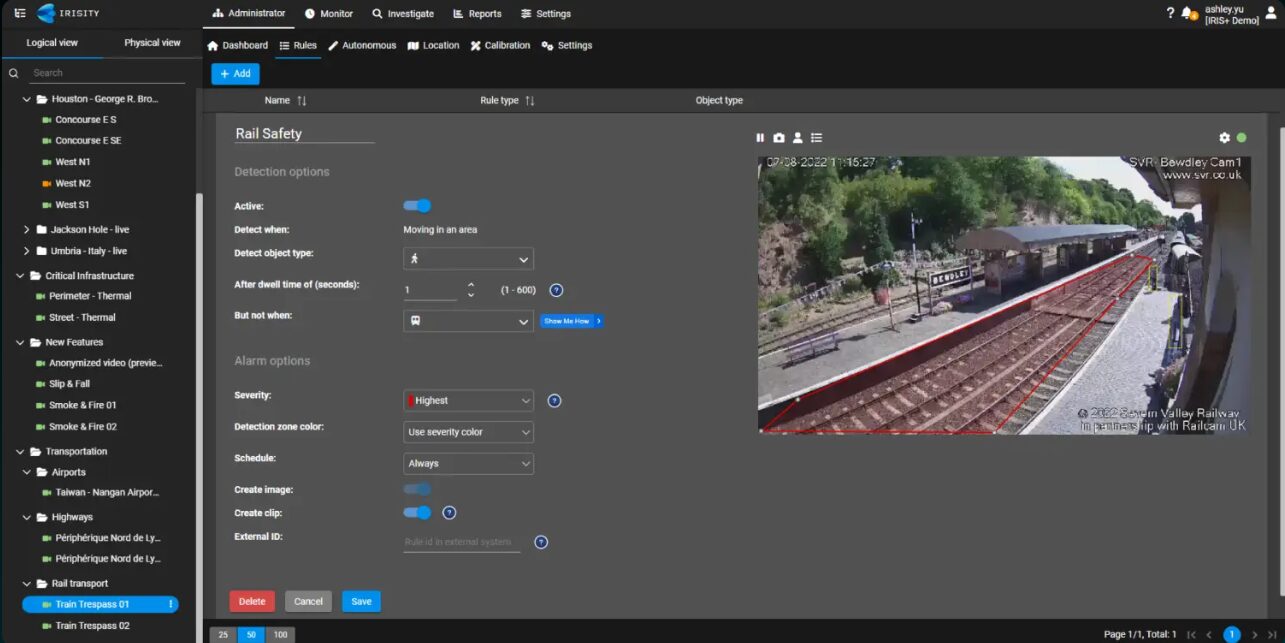Click the red Delete button
This screenshot has height=643, width=1285.
click(x=252, y=602)
